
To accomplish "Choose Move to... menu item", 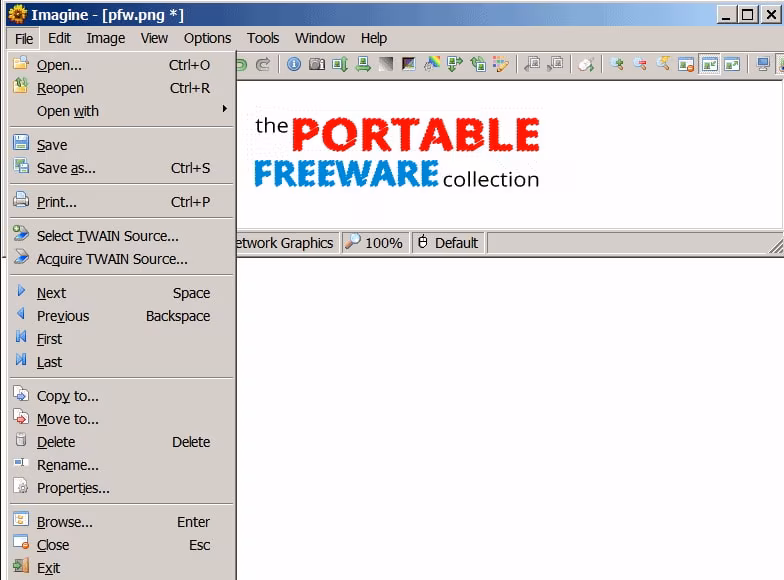I will coord(122,419).
